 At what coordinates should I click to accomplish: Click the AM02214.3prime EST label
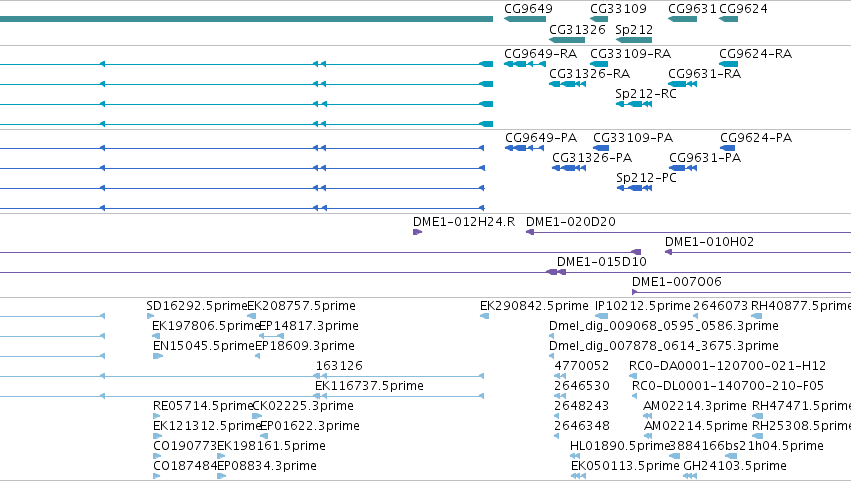point(695,406)
